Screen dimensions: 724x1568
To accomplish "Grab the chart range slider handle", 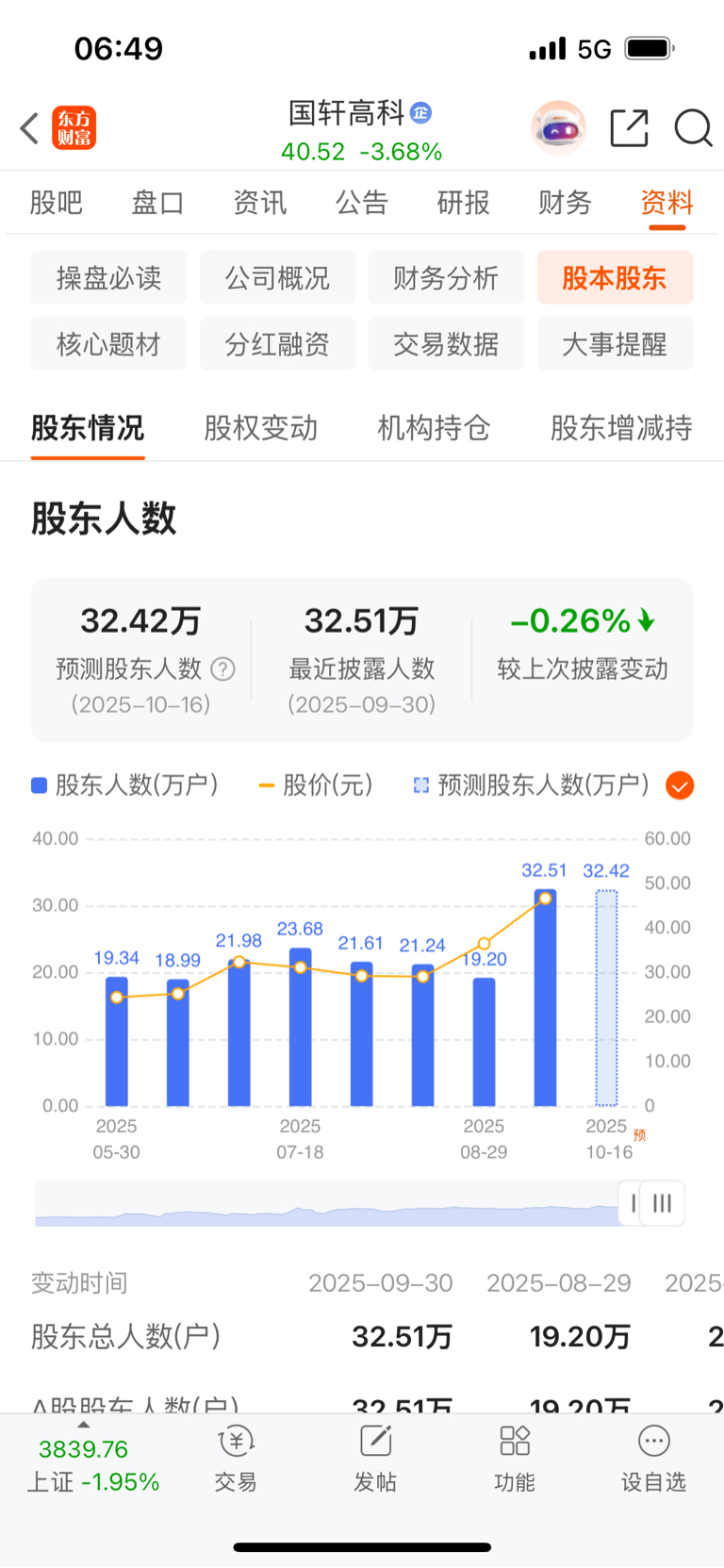I will (662, 1203).
